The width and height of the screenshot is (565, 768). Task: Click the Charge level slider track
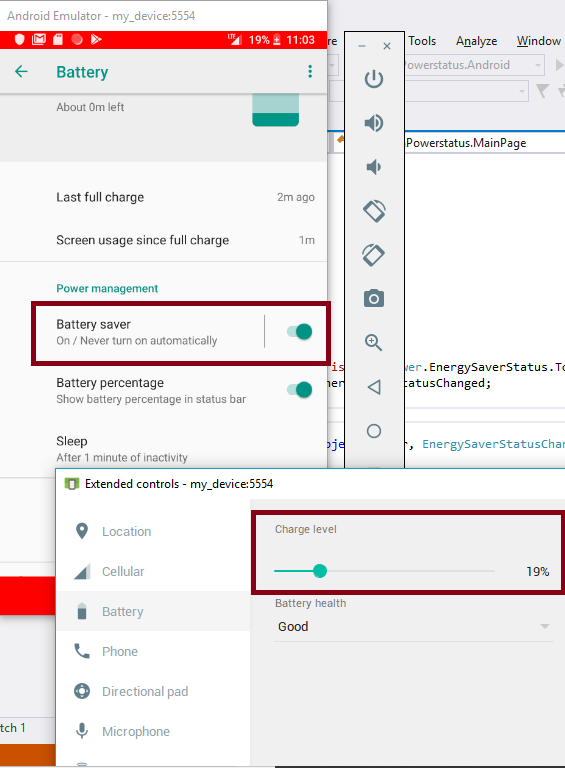(x=384, y=571)
